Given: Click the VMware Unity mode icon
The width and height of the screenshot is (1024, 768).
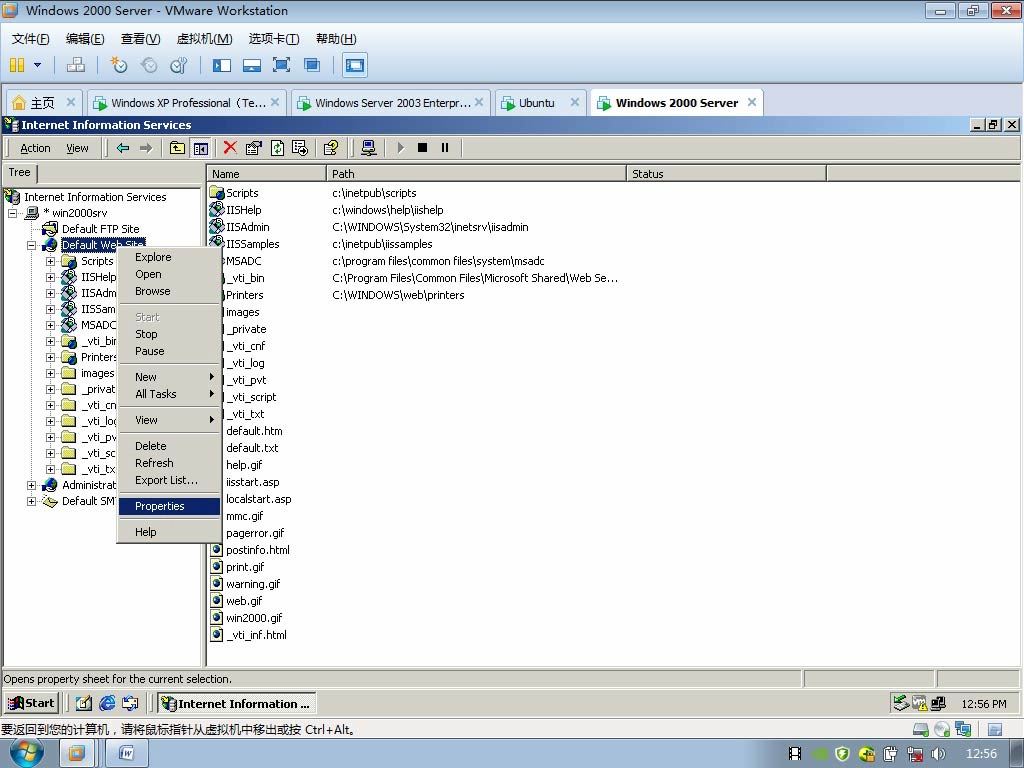Looking at the screenshot, I should pos(312,65).
